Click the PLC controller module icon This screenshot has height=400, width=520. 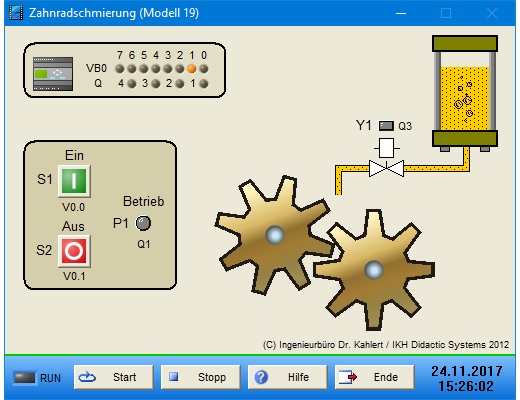(53, 74)
